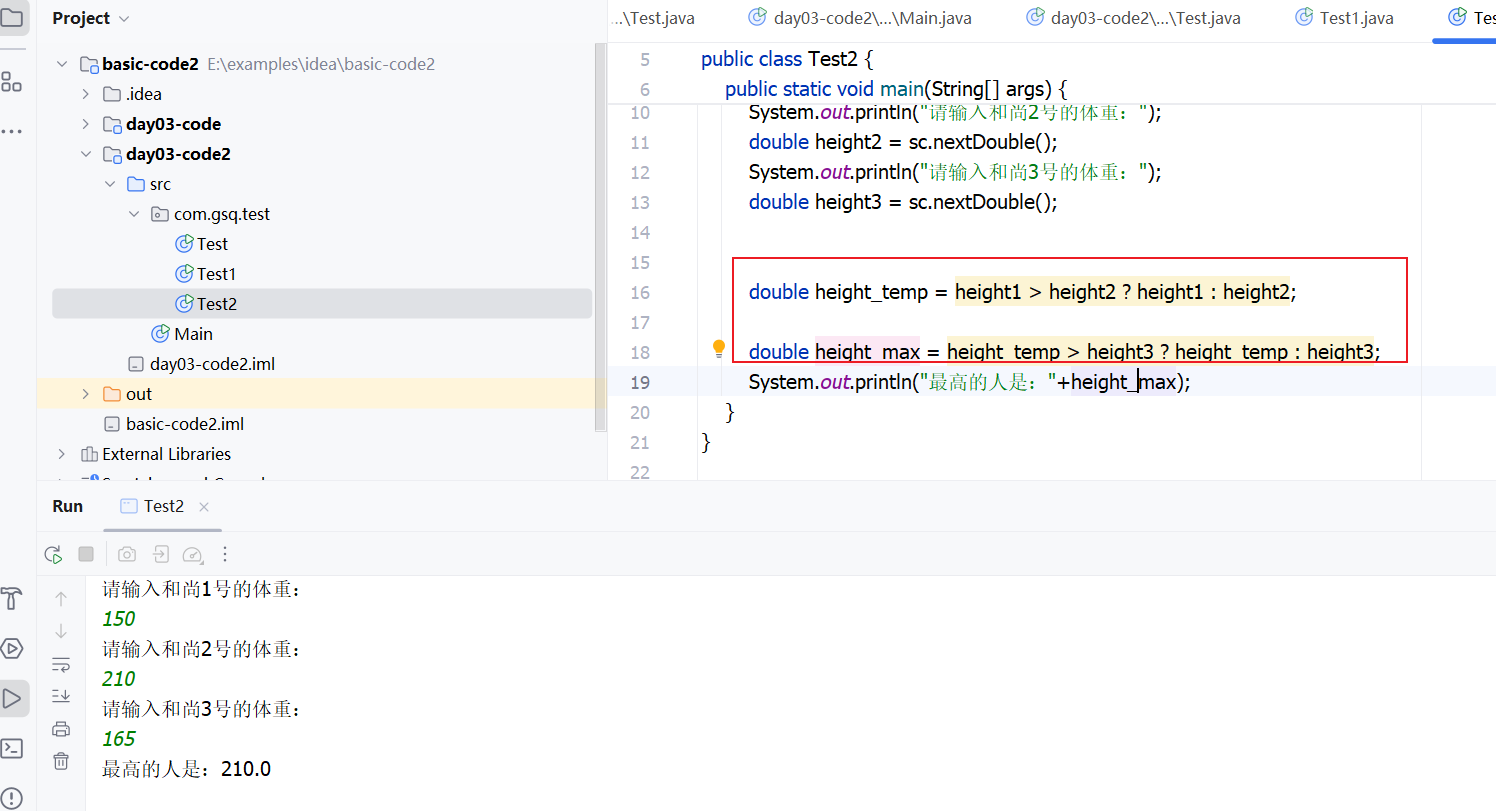This screenshot has width=1496, height=811.
Task: Click the stop button in Run toolbar
Action: pyautogui.click(x=86, y=554)
